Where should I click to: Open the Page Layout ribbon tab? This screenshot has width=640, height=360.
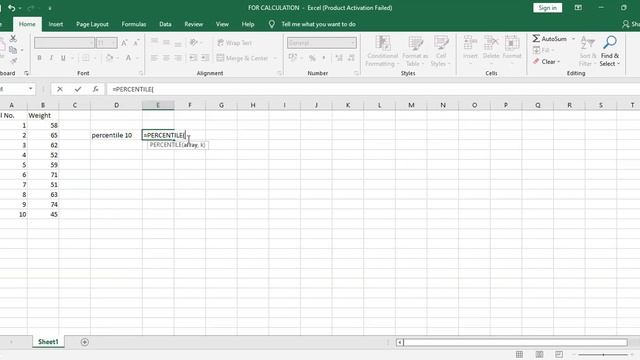[x=92, y=24]
